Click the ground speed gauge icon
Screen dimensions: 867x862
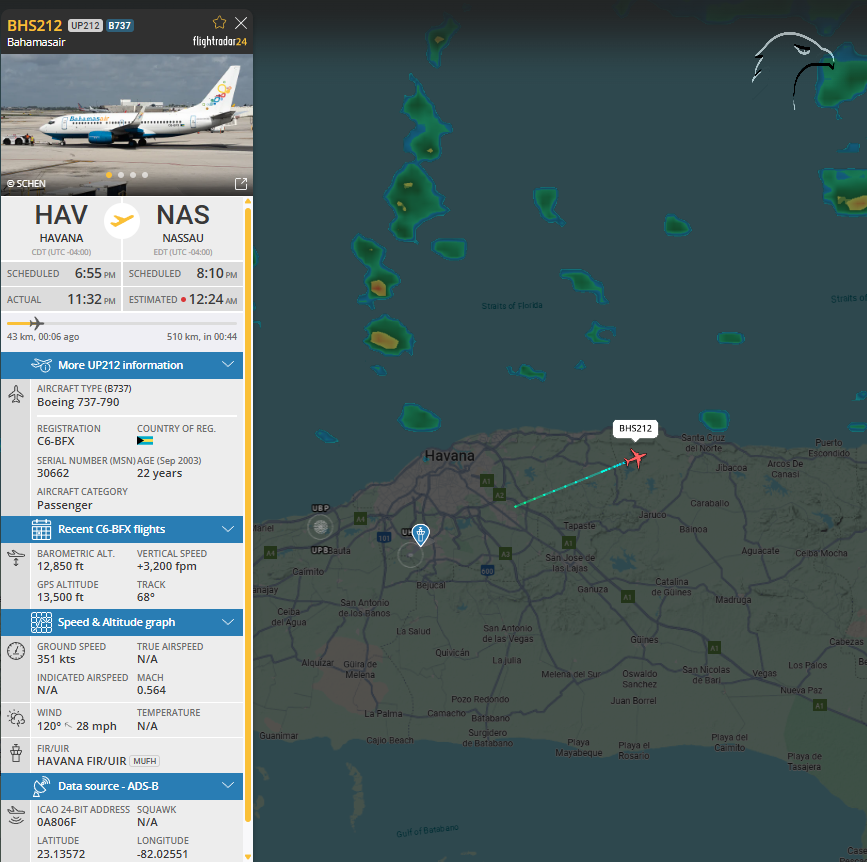[16, 651]
